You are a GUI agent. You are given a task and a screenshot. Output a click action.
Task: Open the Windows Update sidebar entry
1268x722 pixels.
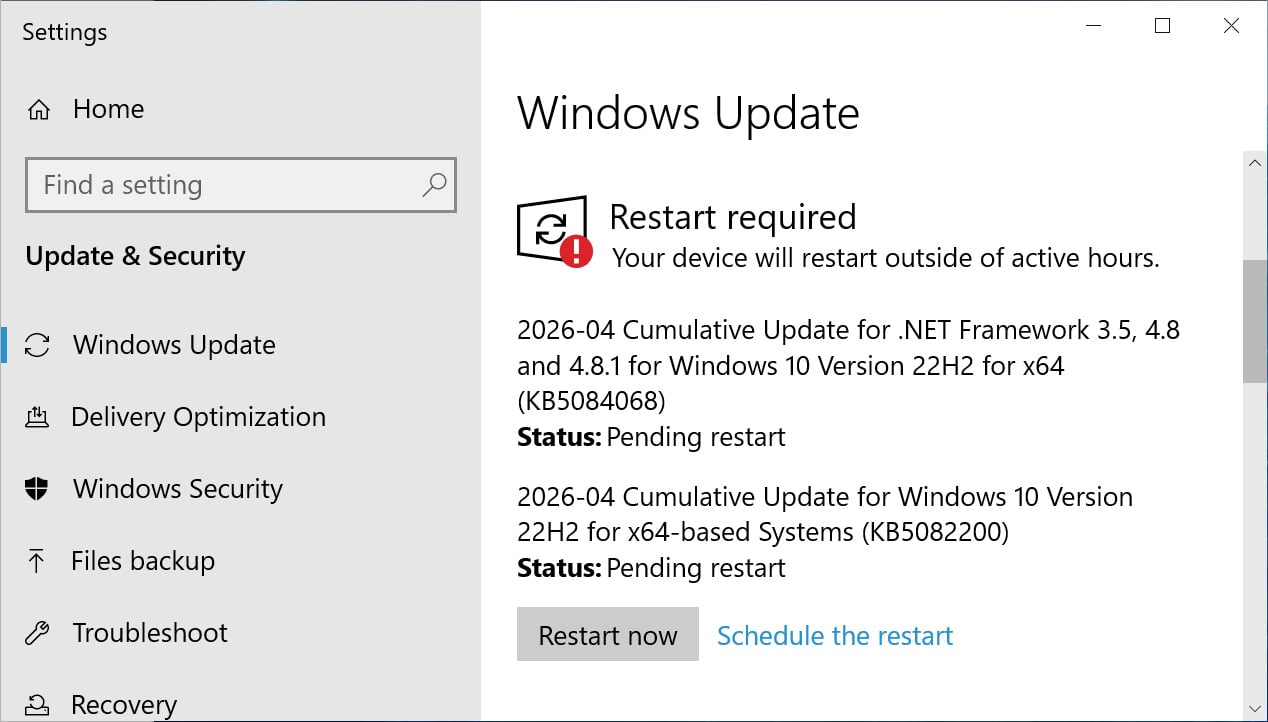[x=173, y=344]
